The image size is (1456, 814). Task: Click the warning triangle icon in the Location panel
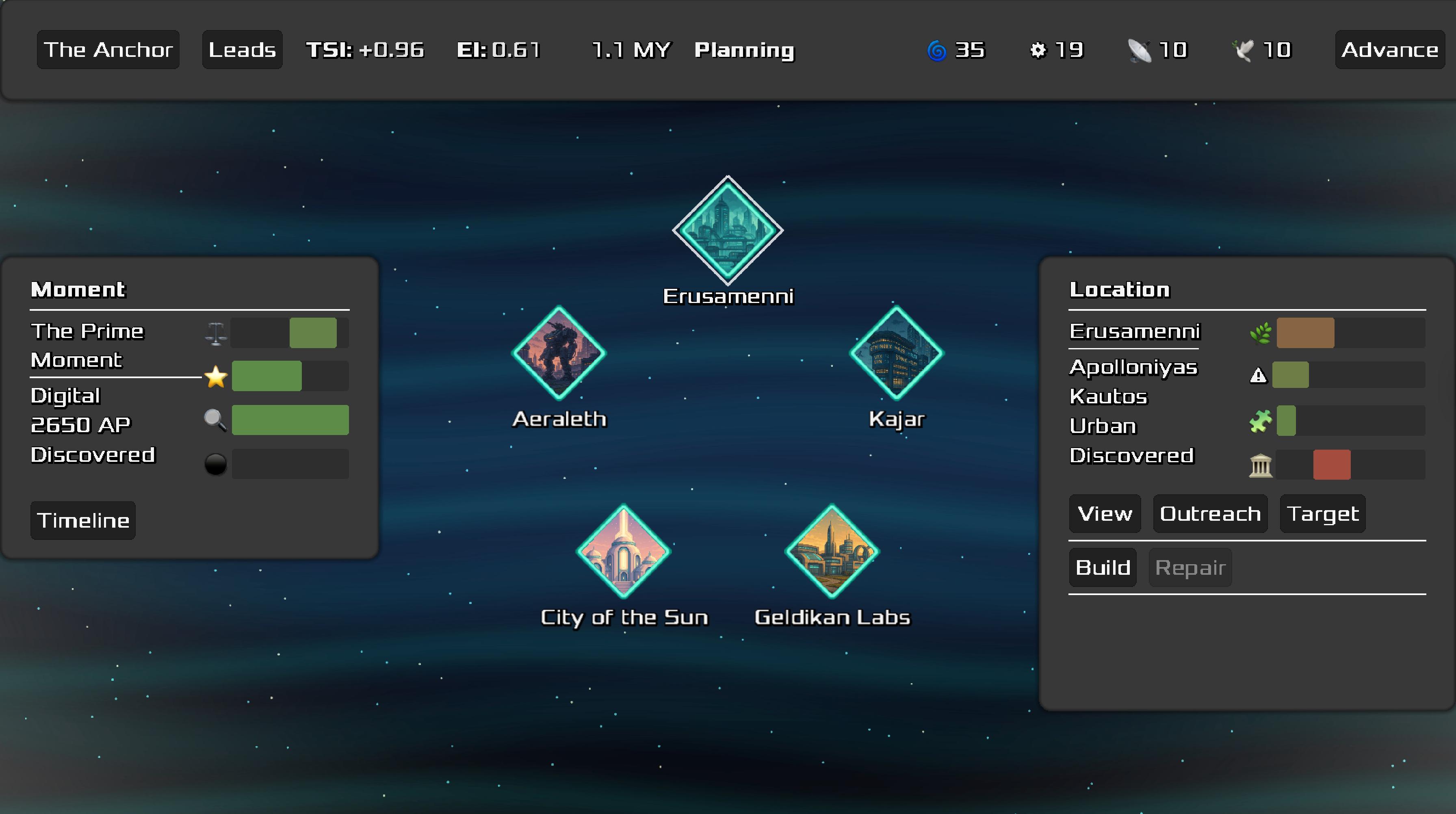coord(1258,375)
